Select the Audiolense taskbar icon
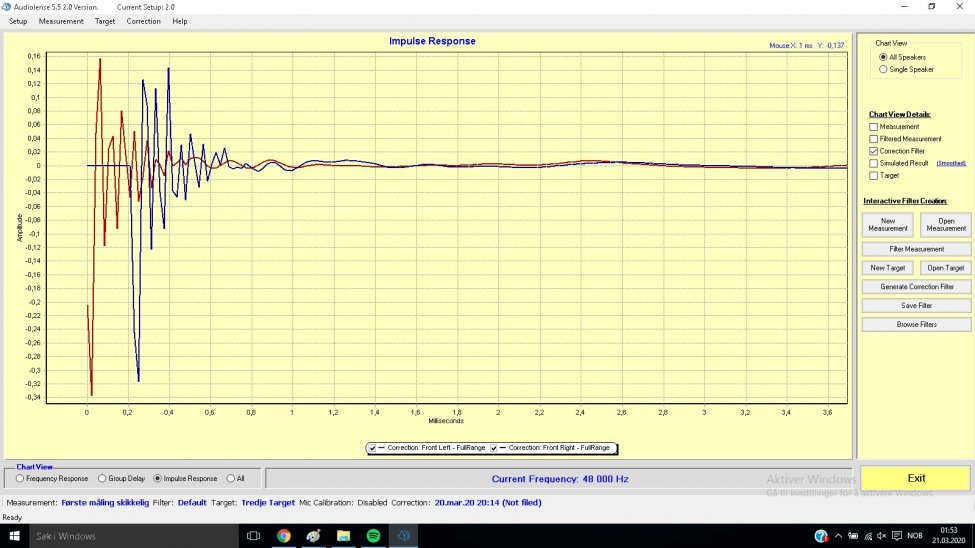This screenshot has width=975, height=548. [x=404, y=536]
